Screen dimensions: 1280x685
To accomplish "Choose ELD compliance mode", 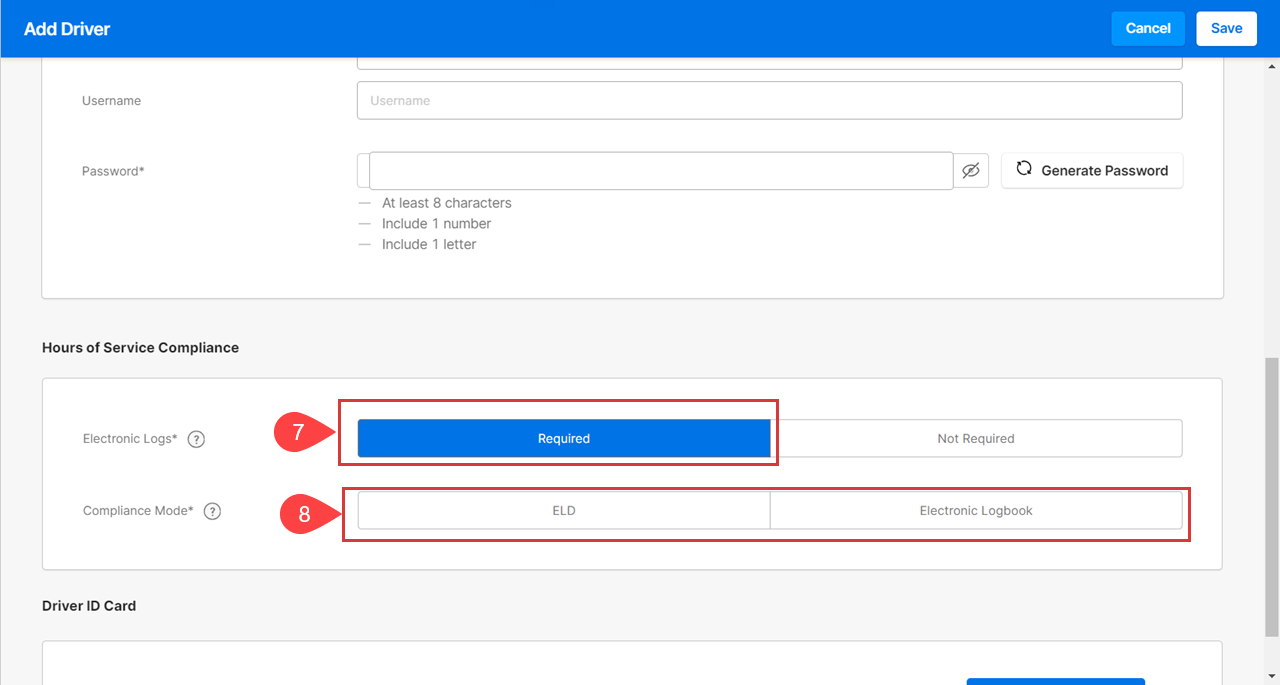I will pyautogui.click(x=564, y=510).
